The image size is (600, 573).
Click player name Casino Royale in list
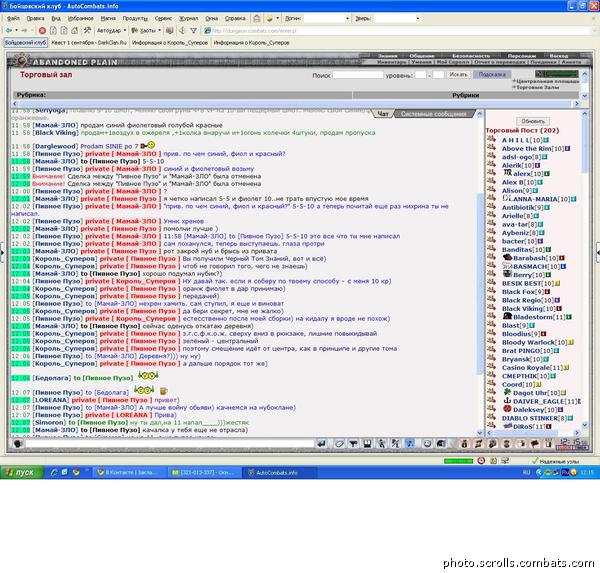pyautogui.click(x=526, y=367)
